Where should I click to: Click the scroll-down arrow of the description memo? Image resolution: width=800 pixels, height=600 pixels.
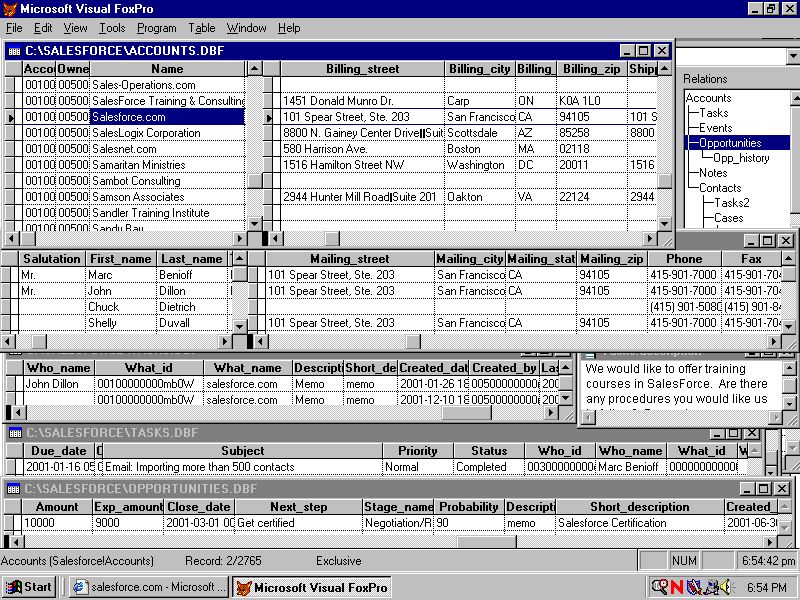coord(789,402)
